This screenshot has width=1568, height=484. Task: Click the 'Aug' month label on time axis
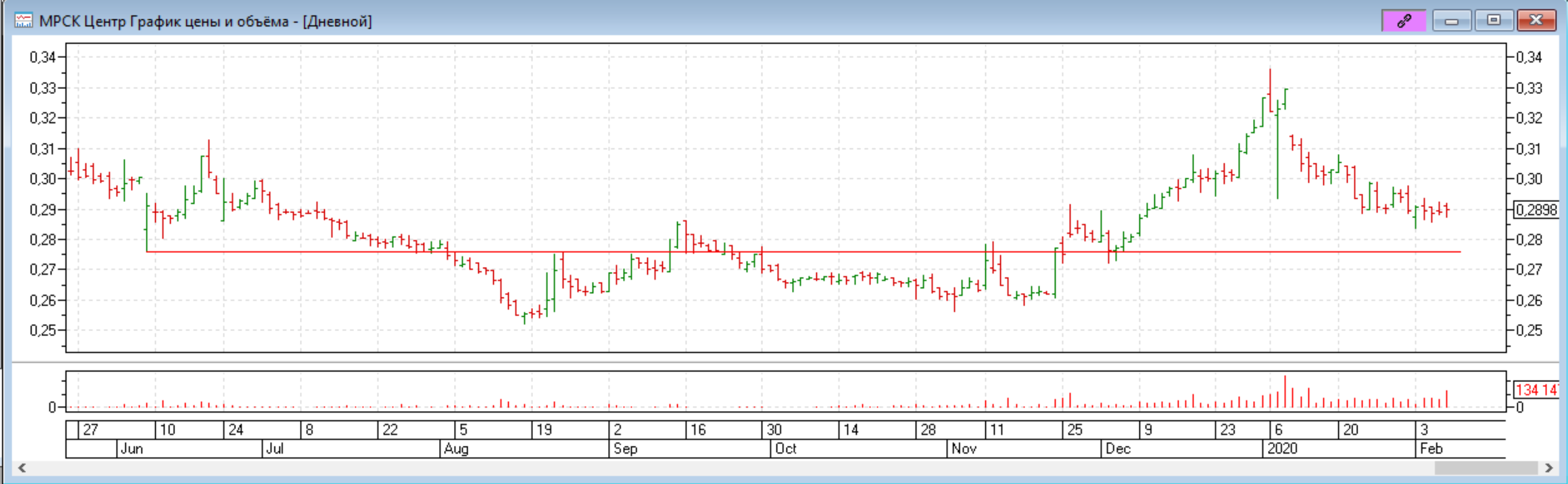coord(456,449)
